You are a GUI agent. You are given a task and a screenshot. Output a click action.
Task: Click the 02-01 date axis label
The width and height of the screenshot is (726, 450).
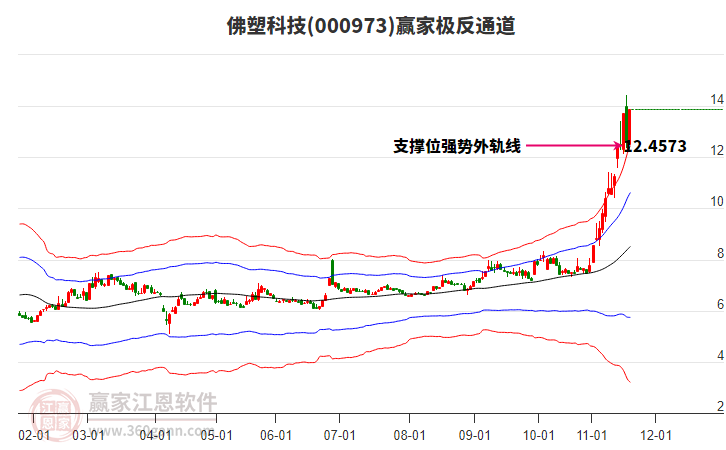pyautogui.click(x=34, y=436)
